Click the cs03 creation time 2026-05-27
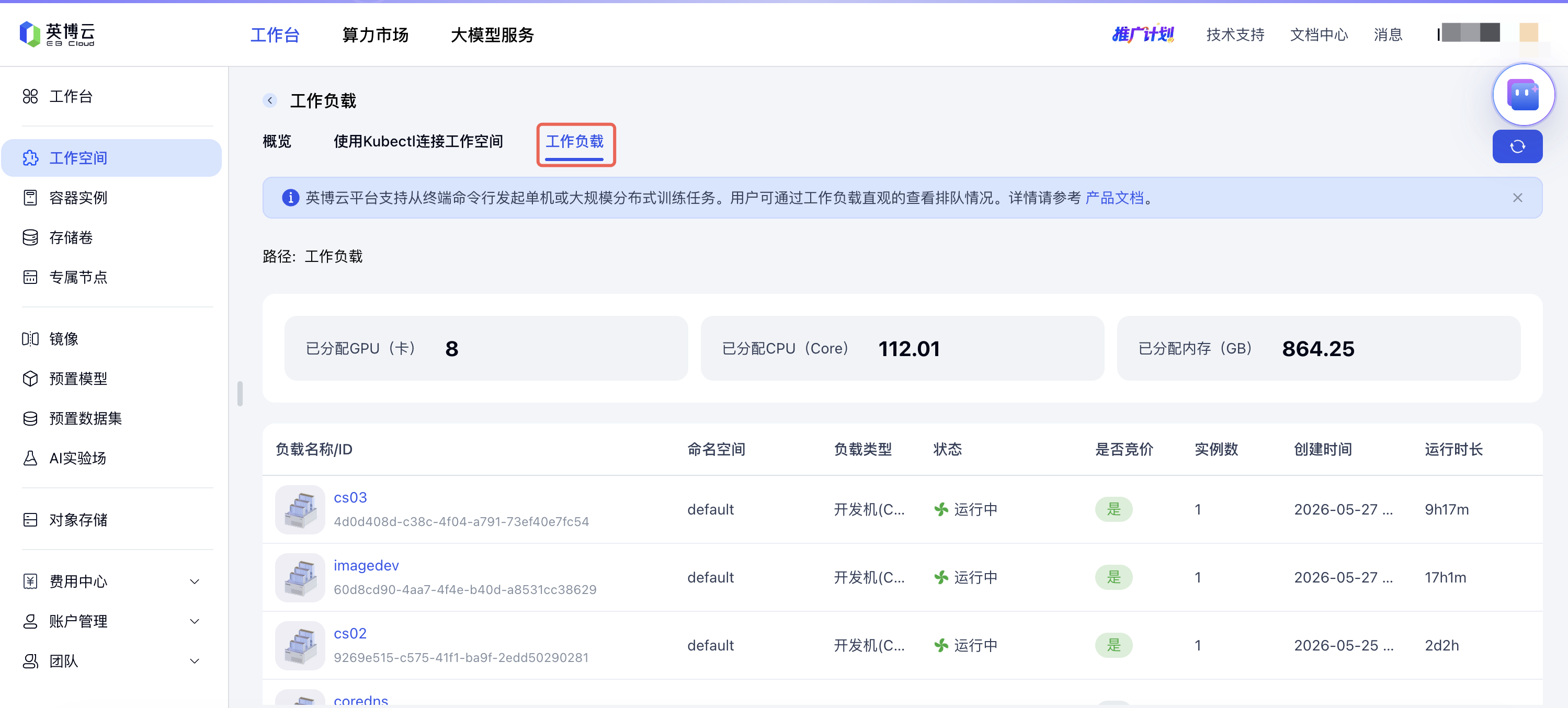 pos(1343,509)
